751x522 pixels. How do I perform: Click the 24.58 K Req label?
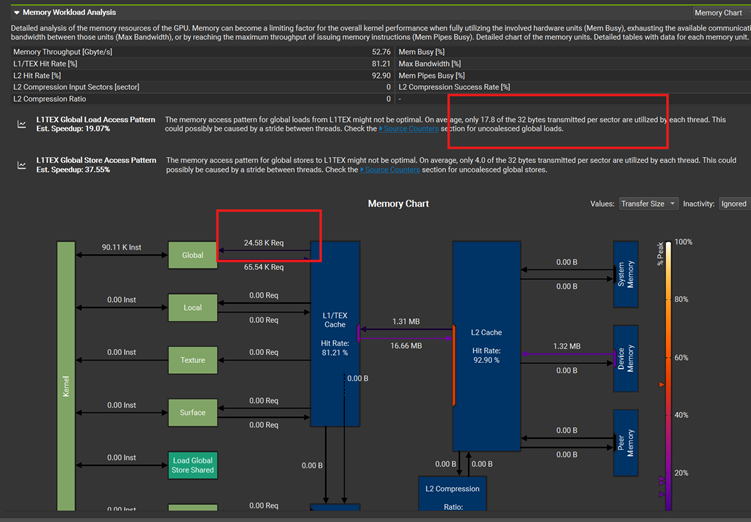point(263,243)
